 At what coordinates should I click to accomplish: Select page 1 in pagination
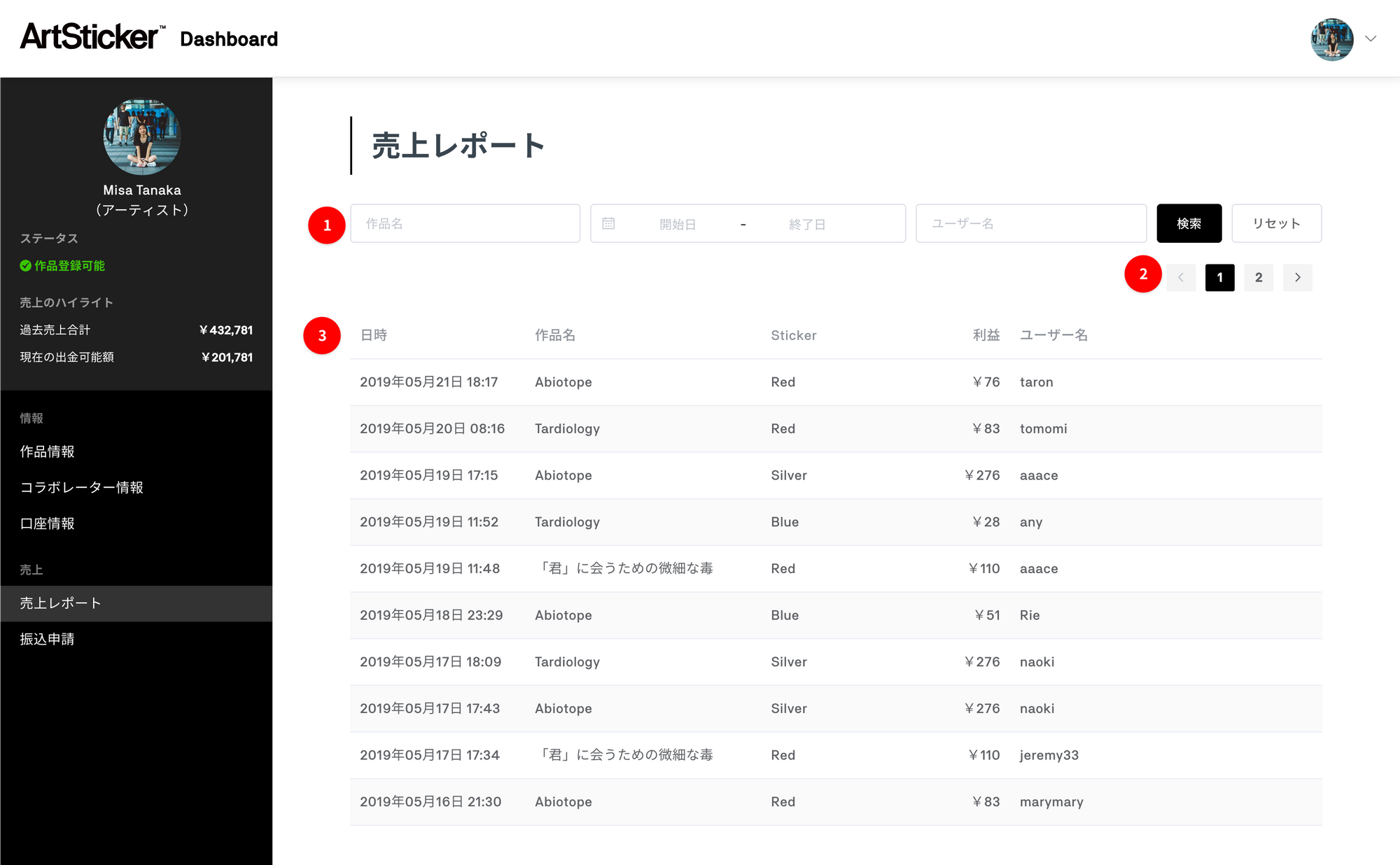[1219, 277]
